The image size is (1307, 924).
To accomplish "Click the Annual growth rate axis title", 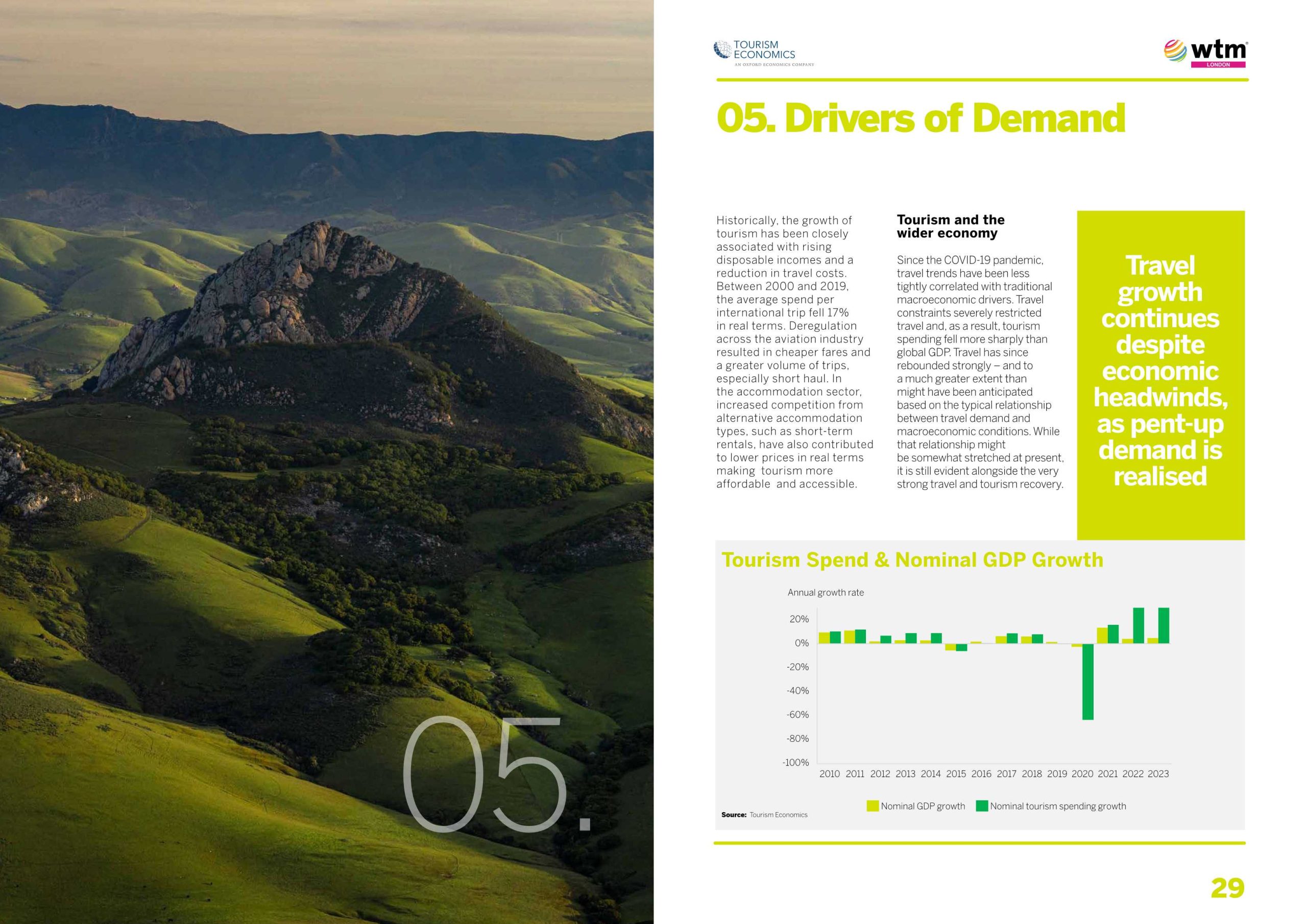I will pos(826,593).
